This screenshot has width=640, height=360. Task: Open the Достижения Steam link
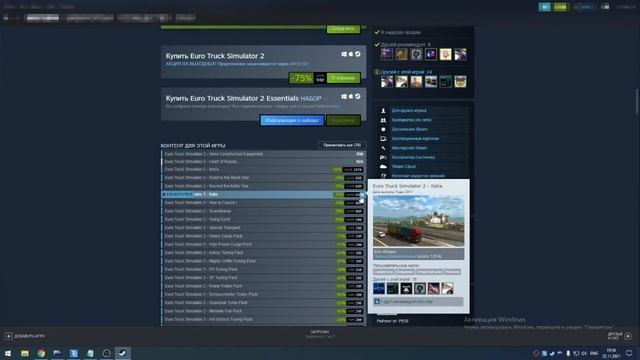pos(409,129)
